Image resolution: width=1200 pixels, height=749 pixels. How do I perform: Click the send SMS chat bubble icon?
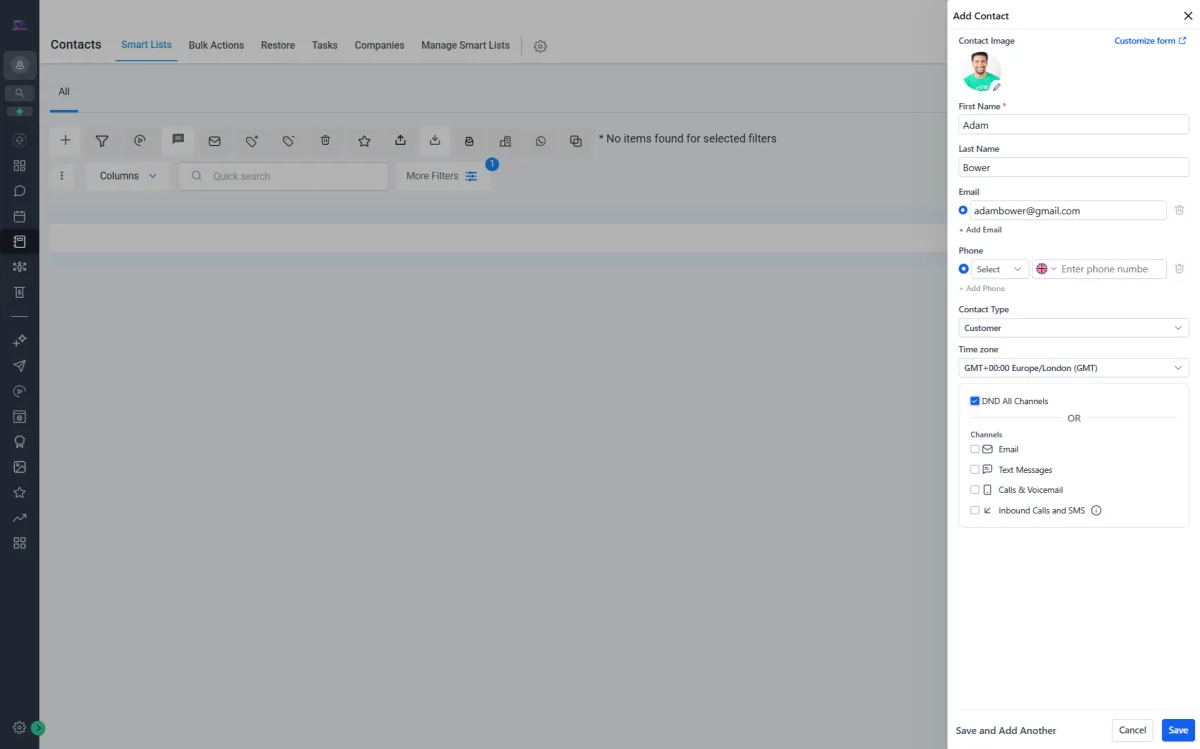click(x=178, y=140)
